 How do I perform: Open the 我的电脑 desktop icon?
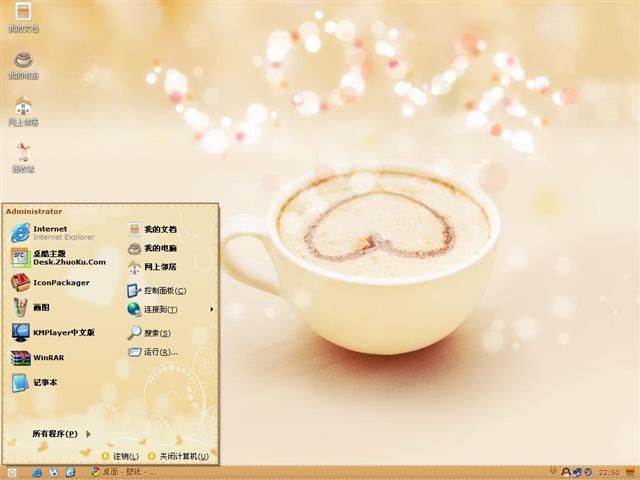coord(23,65)
